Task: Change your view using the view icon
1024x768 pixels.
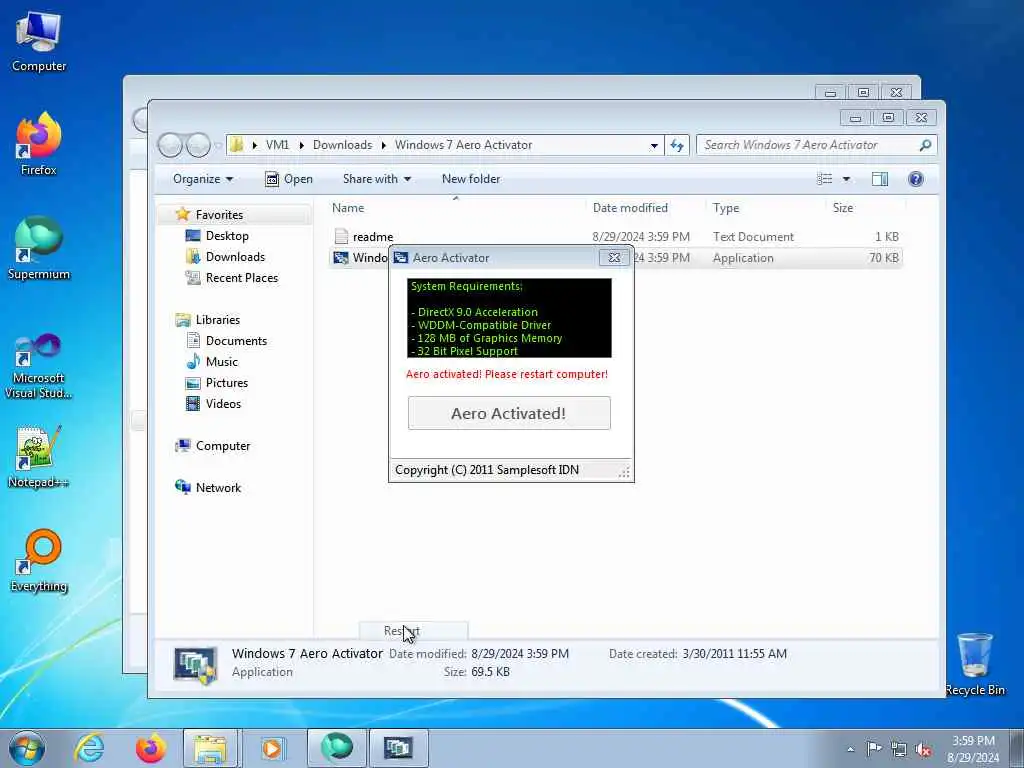Action: pyautogui.click(x=825, y=179)
